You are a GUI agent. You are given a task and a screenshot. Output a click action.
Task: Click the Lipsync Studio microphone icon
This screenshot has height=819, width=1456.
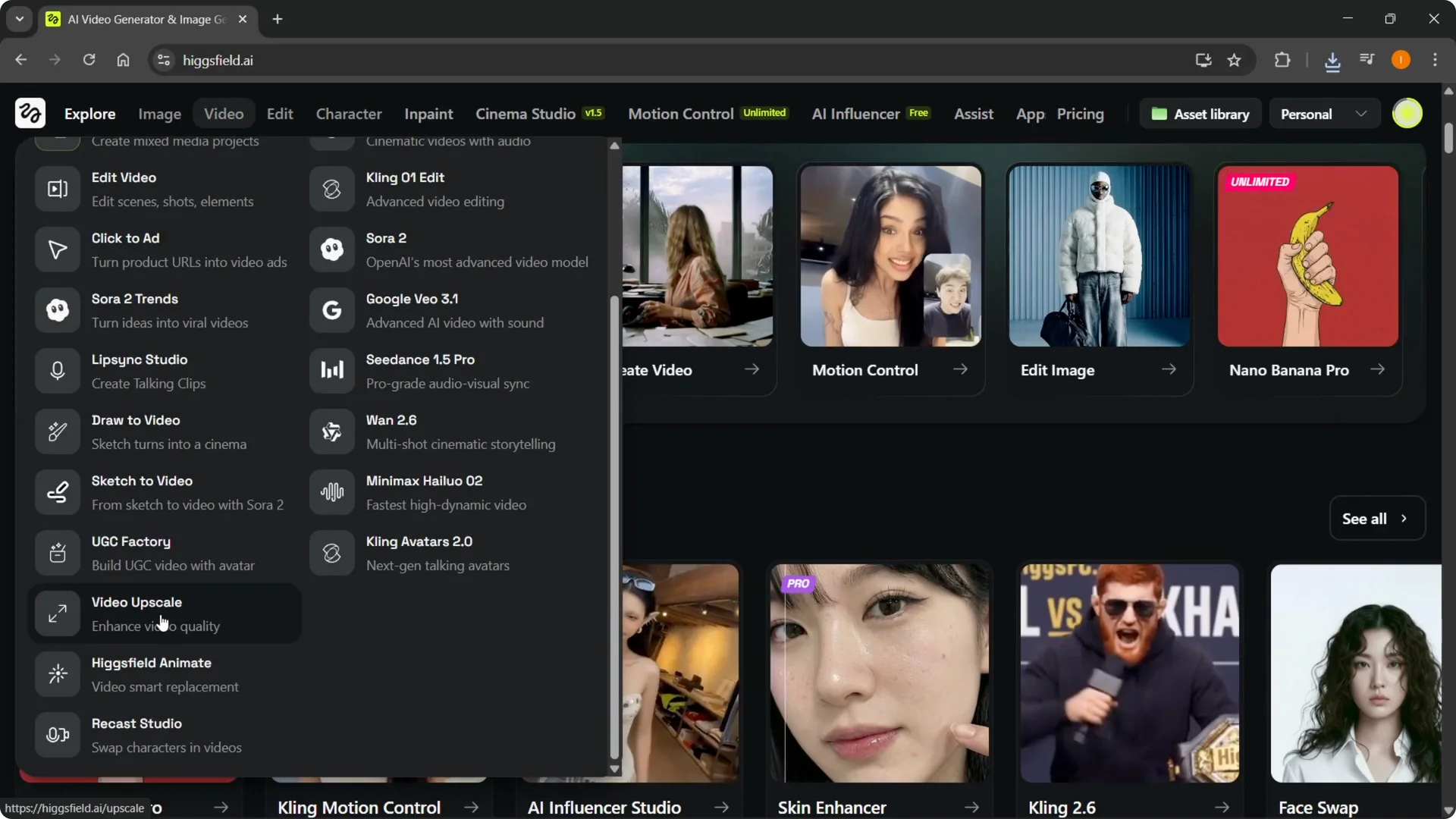[57, 371]
